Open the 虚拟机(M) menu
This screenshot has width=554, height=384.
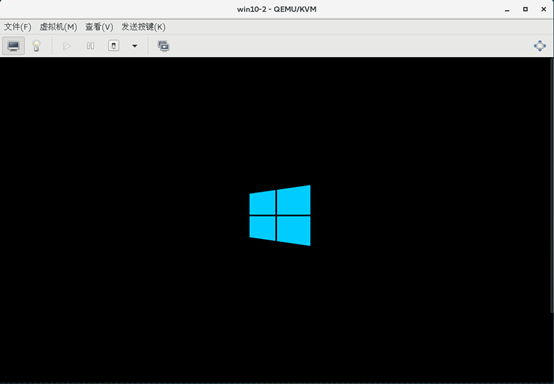pyautogui.click(x=58, y=27)
